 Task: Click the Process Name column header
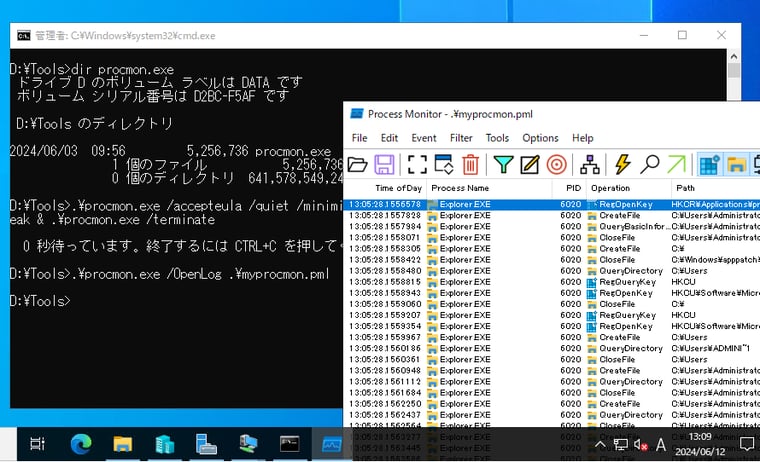coord(489,188)
